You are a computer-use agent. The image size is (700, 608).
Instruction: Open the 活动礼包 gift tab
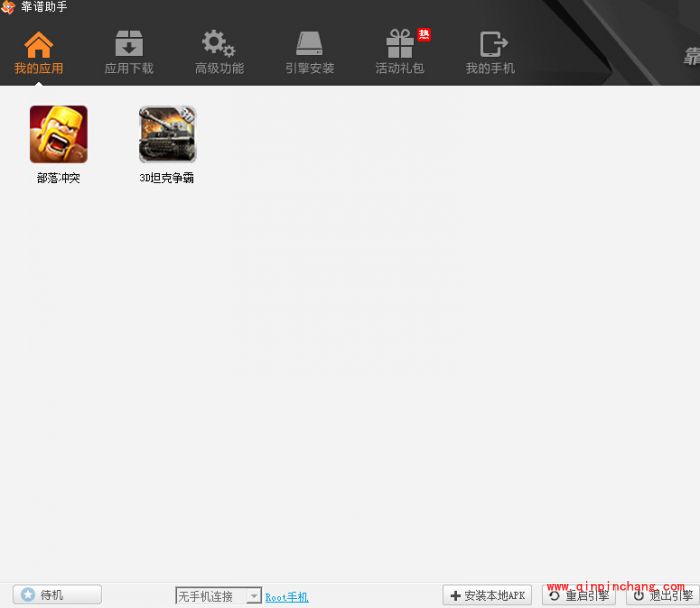(x=400, y=53)
